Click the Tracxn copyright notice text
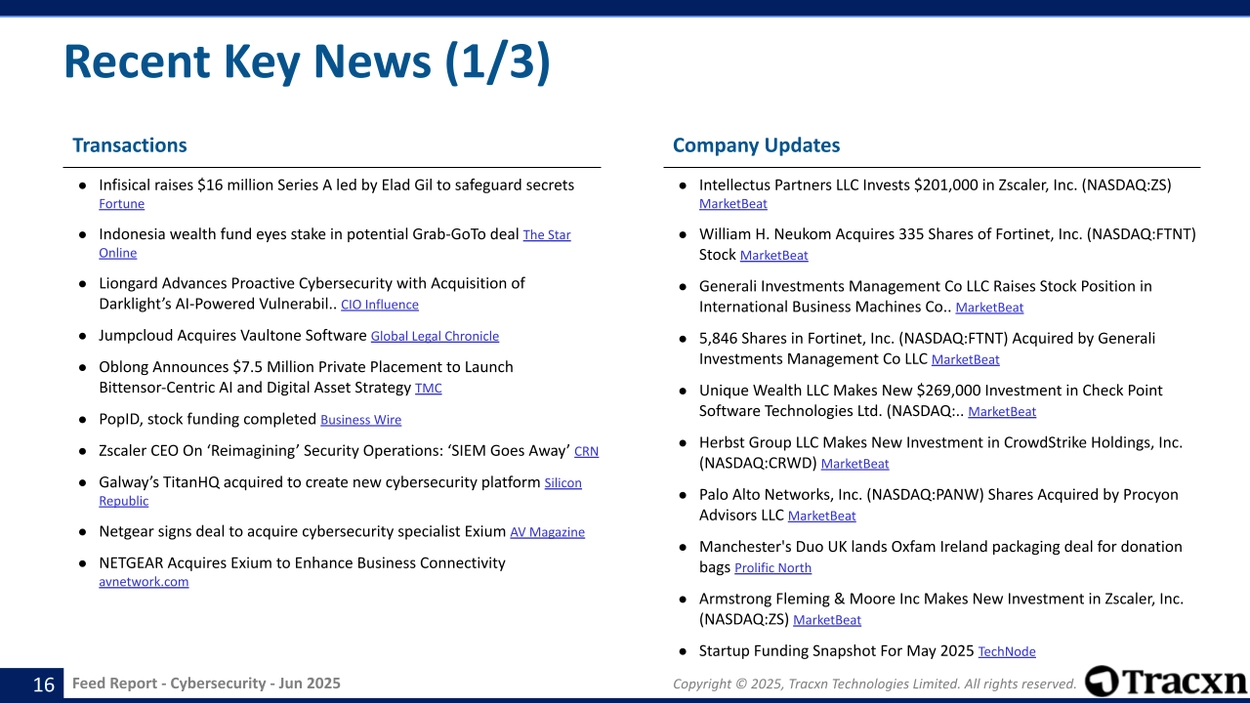 (874, 684)
